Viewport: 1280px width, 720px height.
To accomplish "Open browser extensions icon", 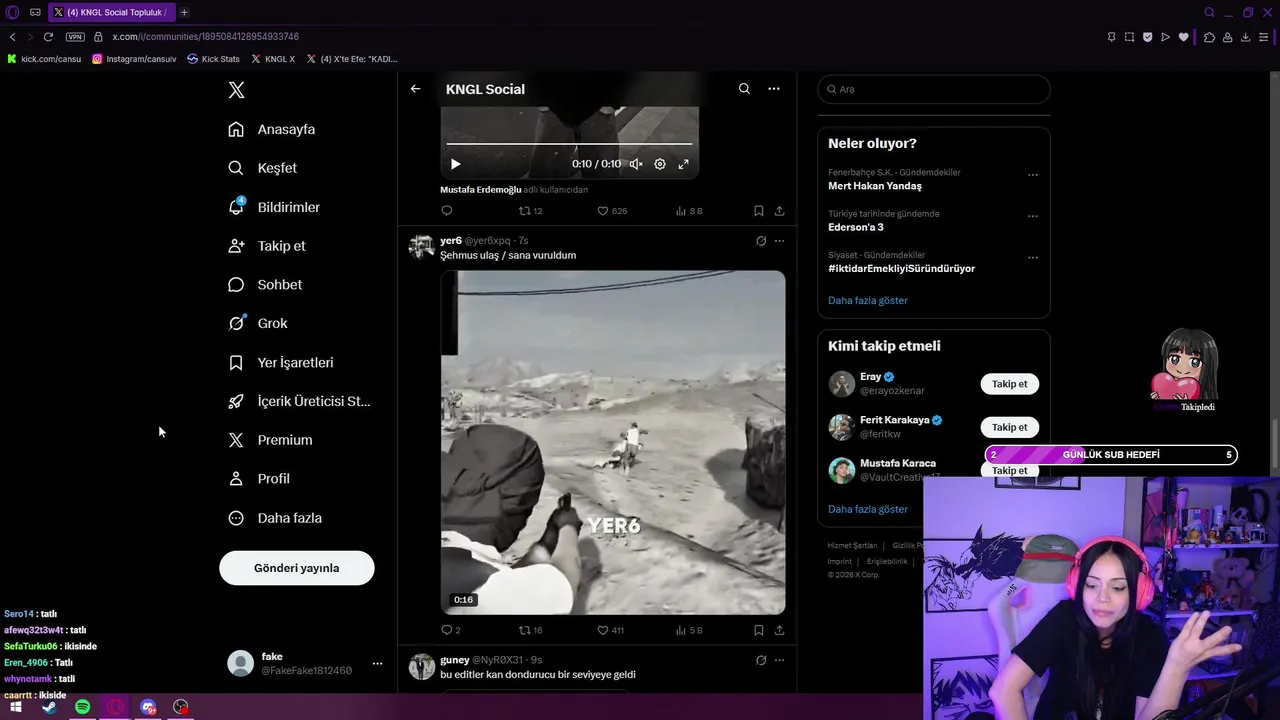I will pos(1209,37).
